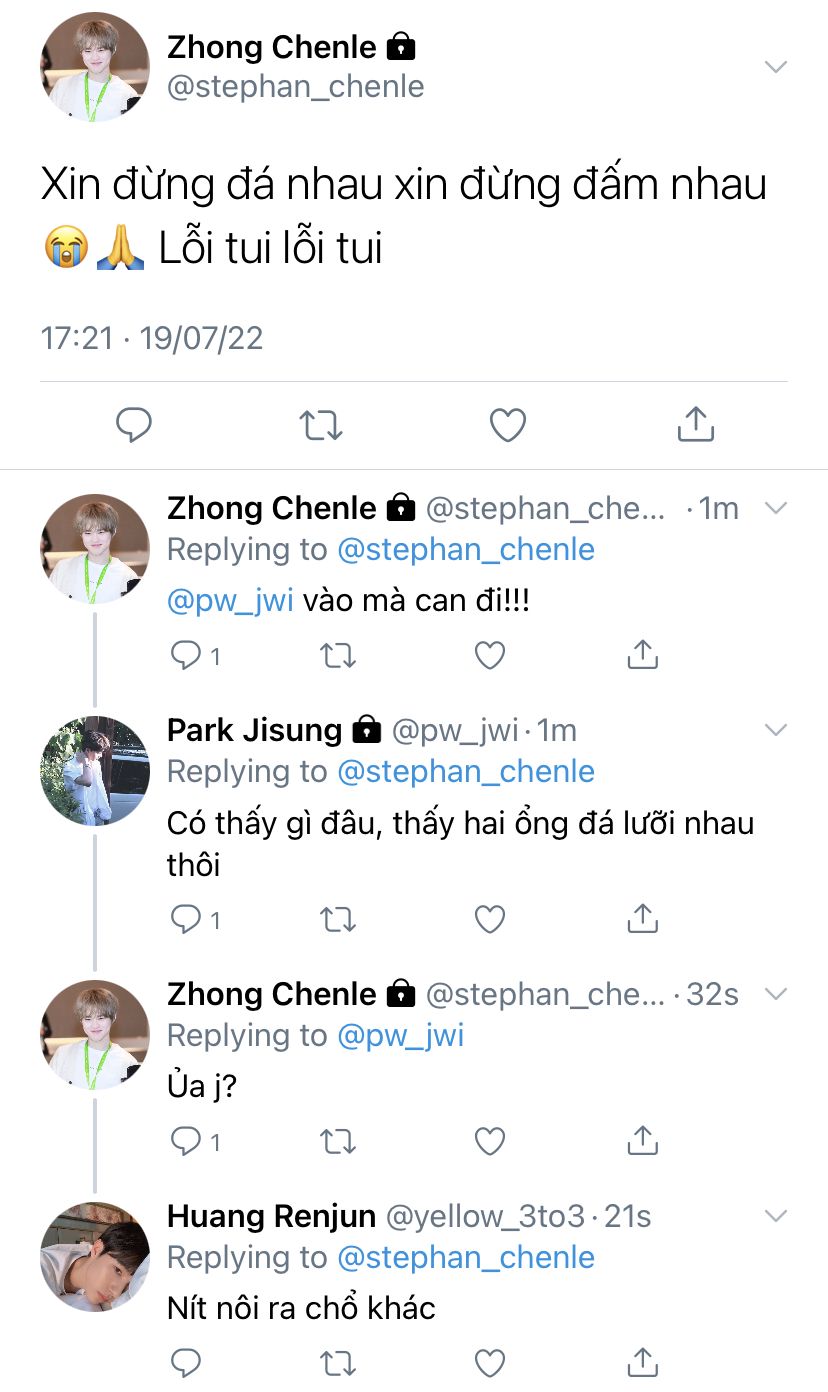828x1392 pixels.
Task: Like the 'vào mà can đi!!!' reply
Action: point(489,655)
